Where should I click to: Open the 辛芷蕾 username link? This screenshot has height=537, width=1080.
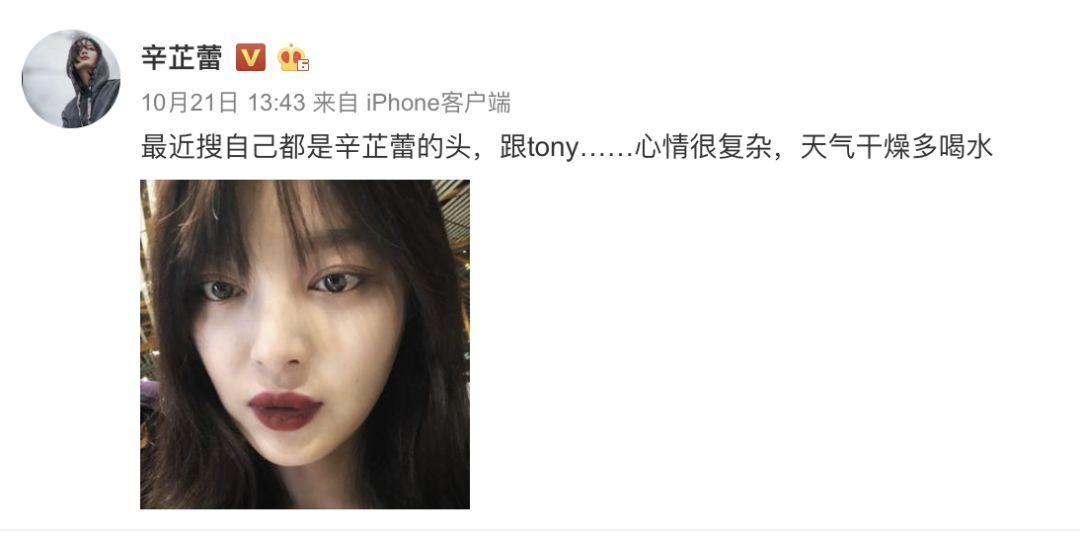(x=182, y=57)
